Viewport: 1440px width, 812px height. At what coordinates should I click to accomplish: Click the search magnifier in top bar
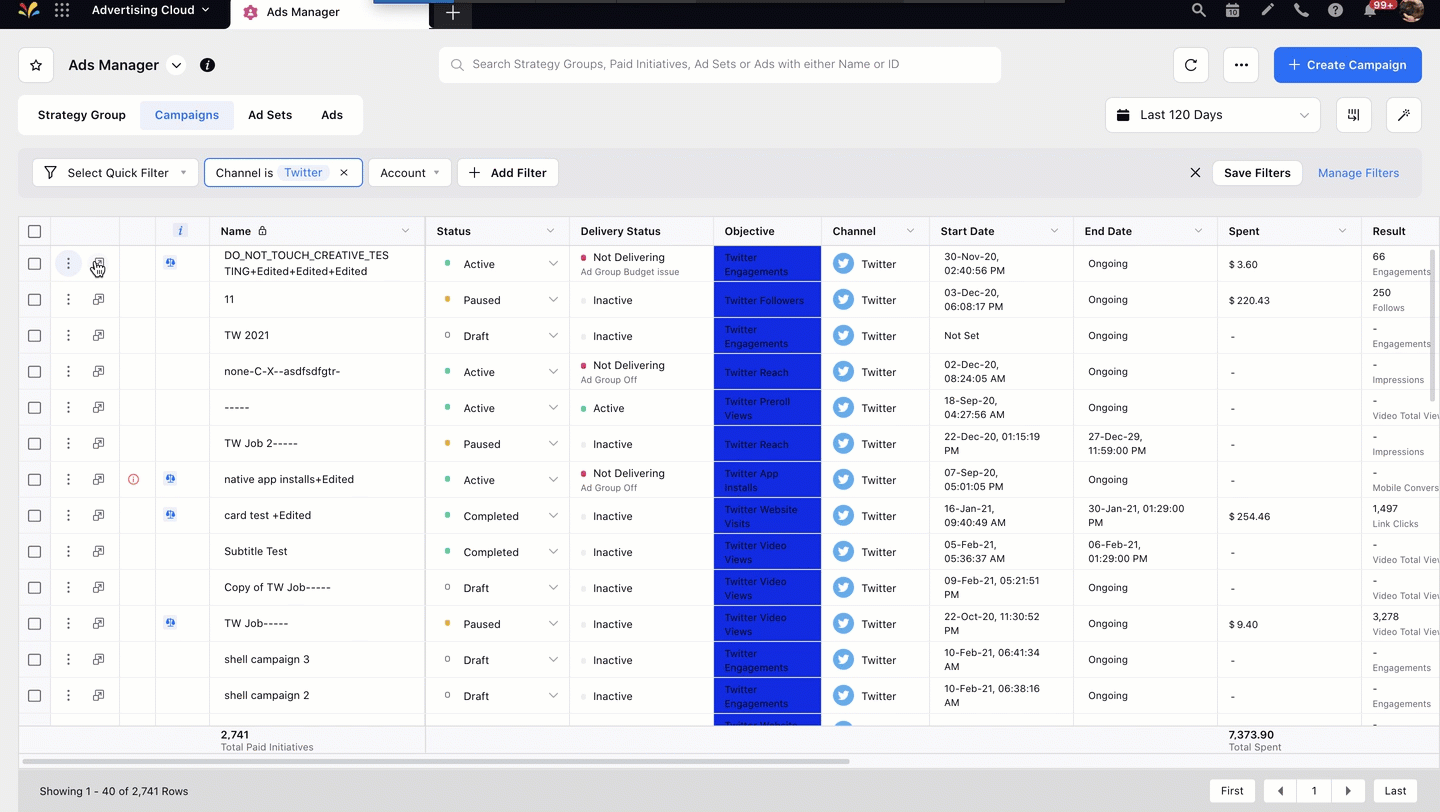pyautogui.click(x=1199, y=10)
